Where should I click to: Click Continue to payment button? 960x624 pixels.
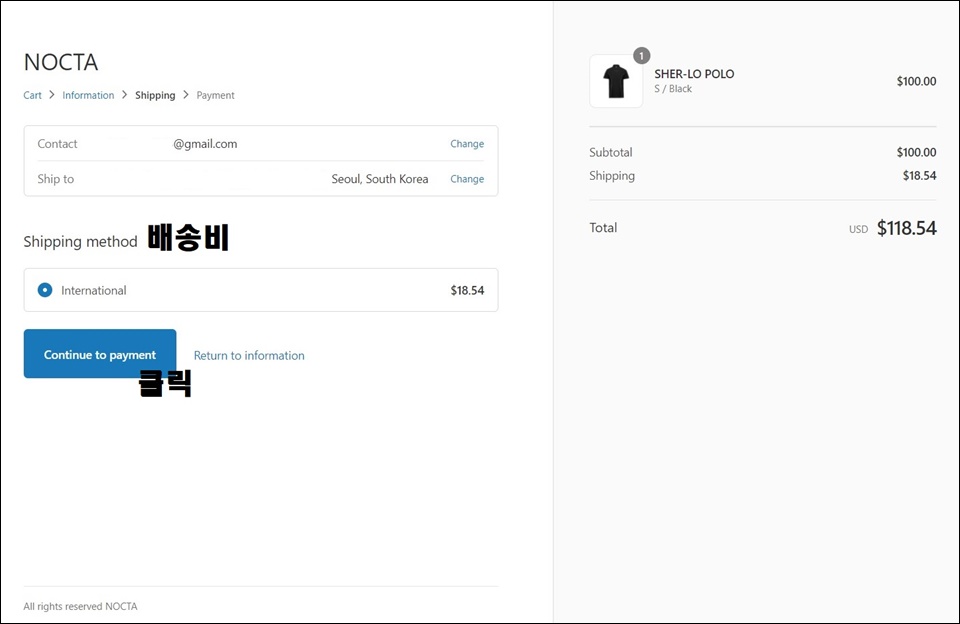tap(100, 353)
